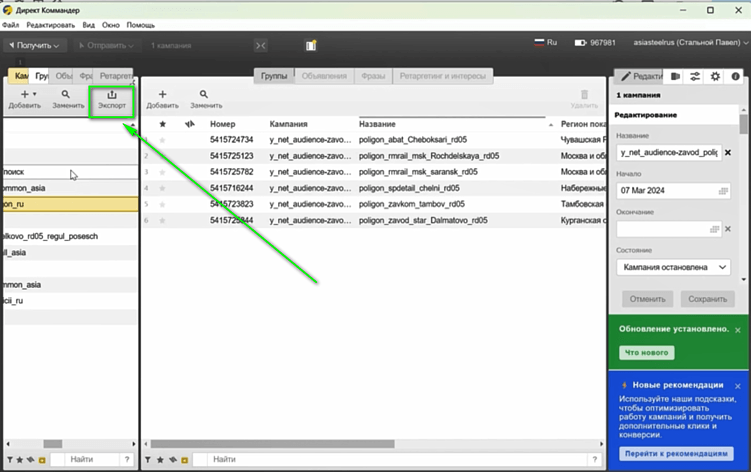Click star filter icon under groups table
Screen dimensions: 751x472
coord(160,460)
